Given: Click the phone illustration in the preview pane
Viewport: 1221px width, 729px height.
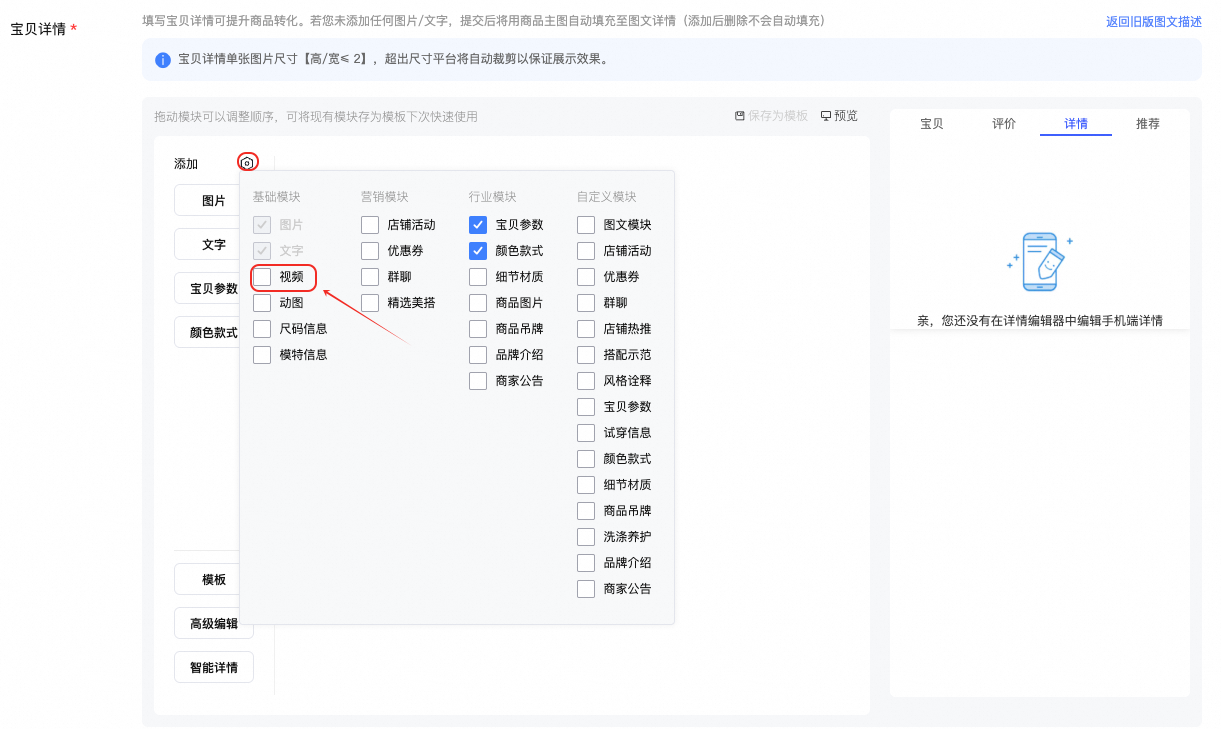Looking at the screenshot, I should pos(1040,262).
